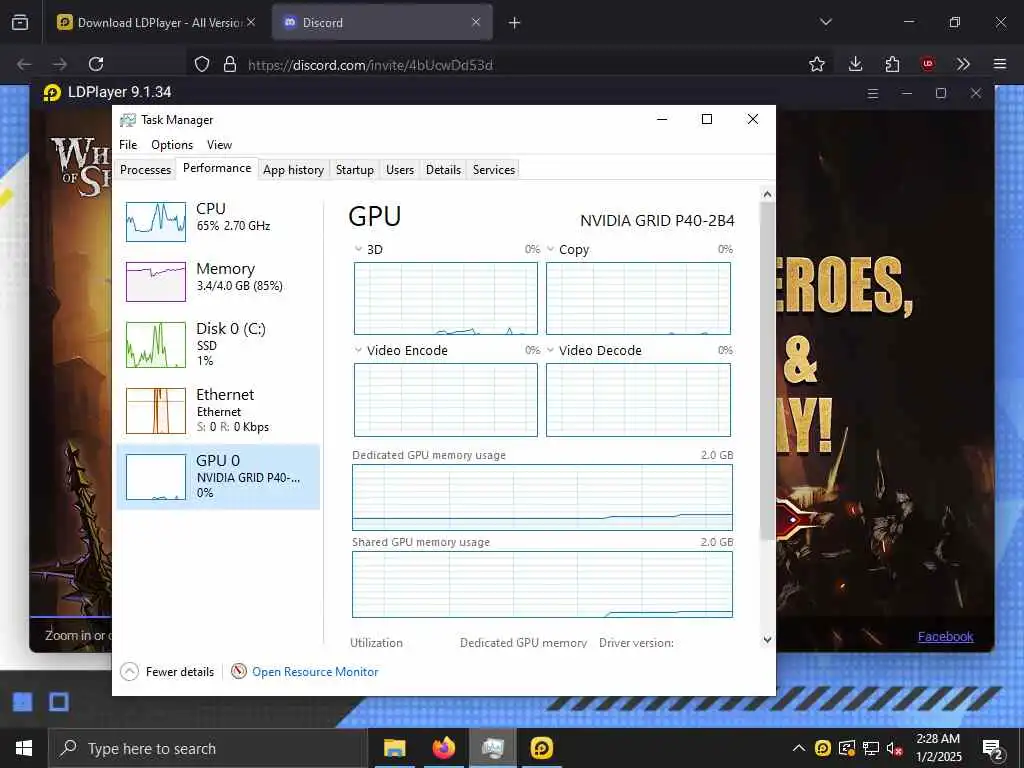This screenshot has width=1024, height=768.
Task: Show more Firefox toolbar tools
Action: point(963,64)
